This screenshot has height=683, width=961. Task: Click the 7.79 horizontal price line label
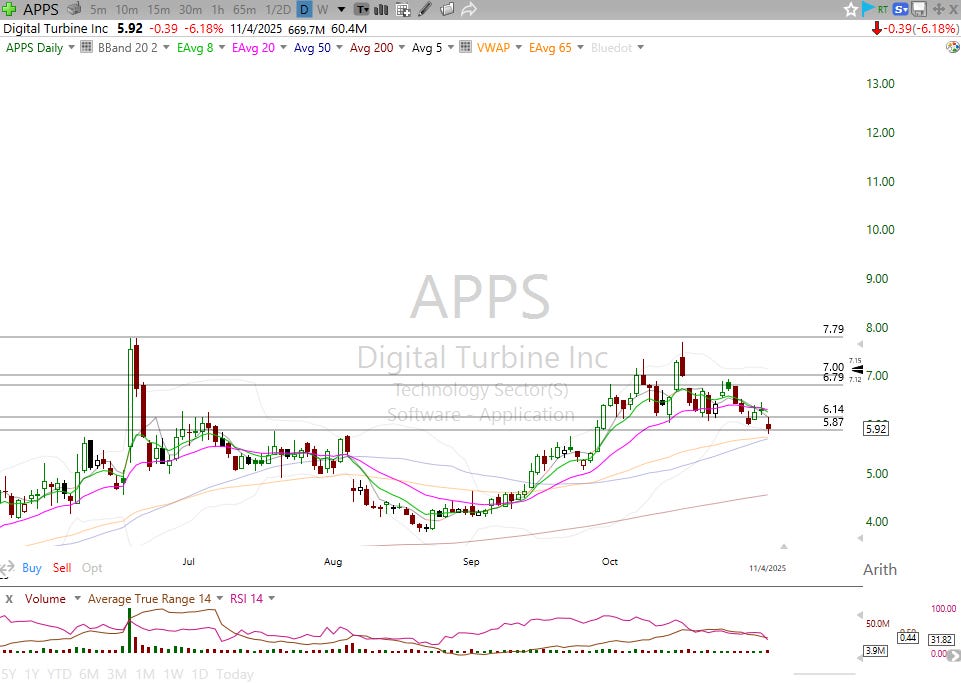[833, 329]
